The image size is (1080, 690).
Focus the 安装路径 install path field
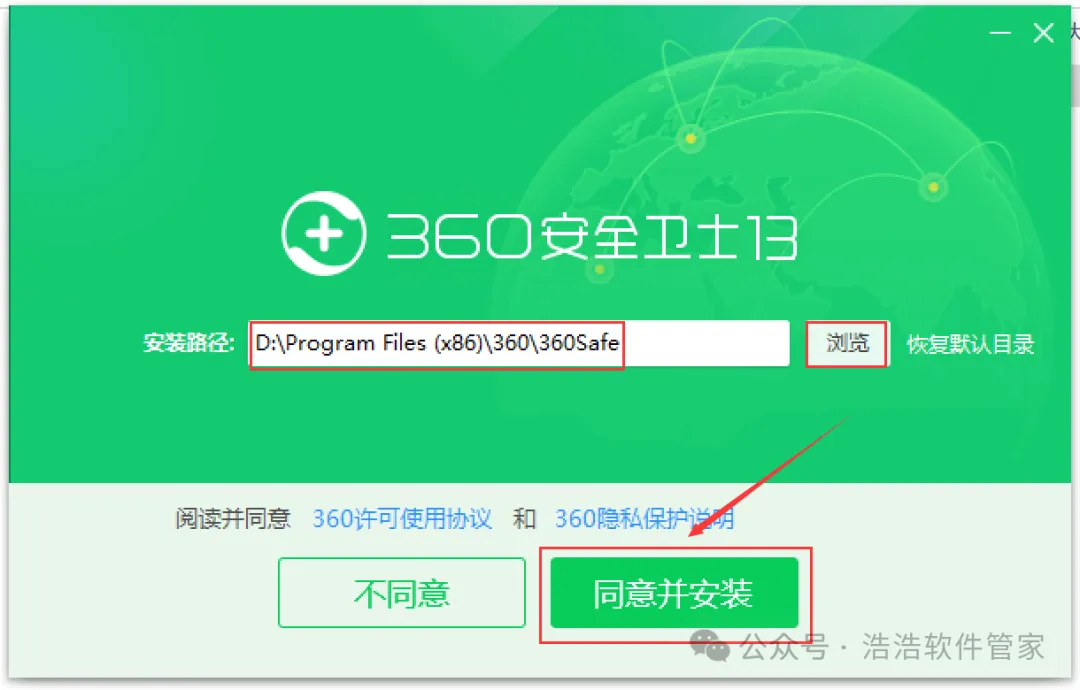click(519, 344)
